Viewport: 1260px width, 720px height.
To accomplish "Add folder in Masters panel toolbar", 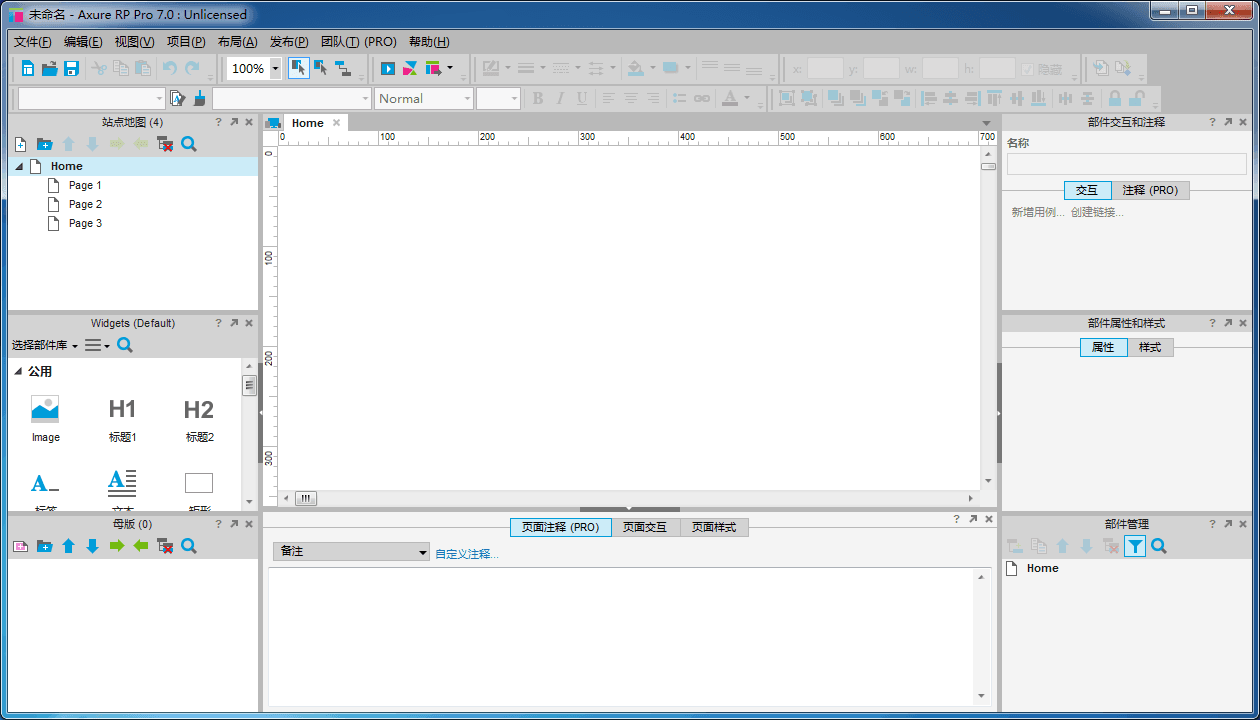I will (x=44, y=546).
